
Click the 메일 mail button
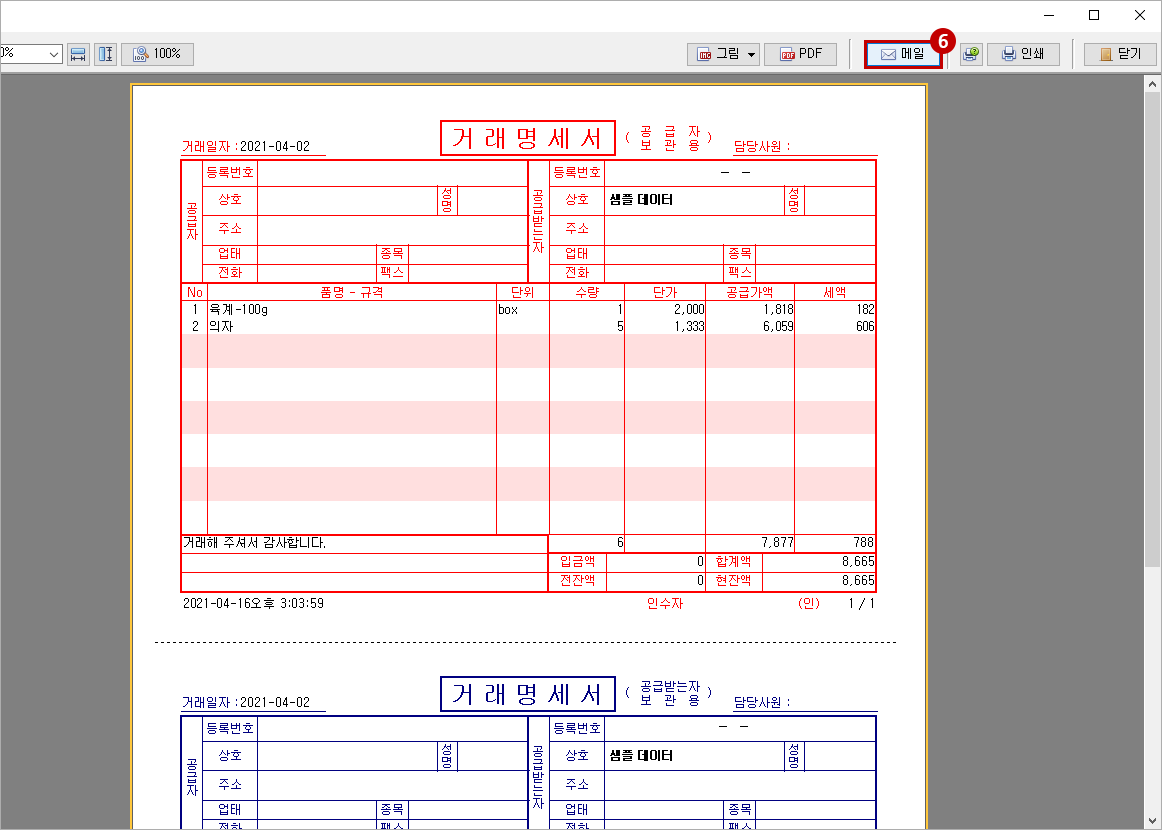click(903, 54)
